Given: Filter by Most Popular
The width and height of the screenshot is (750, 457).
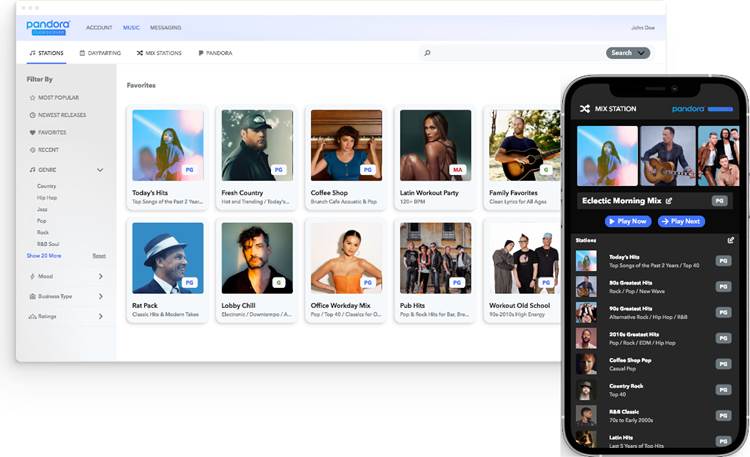Looking at the screenshot, I should click(x=54, y=98).
